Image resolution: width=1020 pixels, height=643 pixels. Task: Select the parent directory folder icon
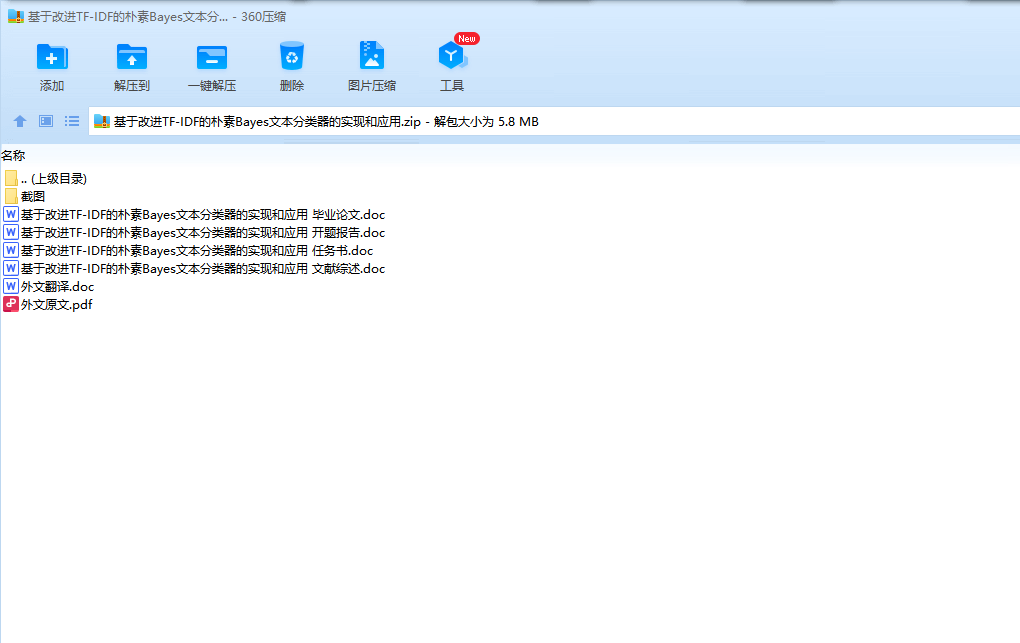pos(11,178)
